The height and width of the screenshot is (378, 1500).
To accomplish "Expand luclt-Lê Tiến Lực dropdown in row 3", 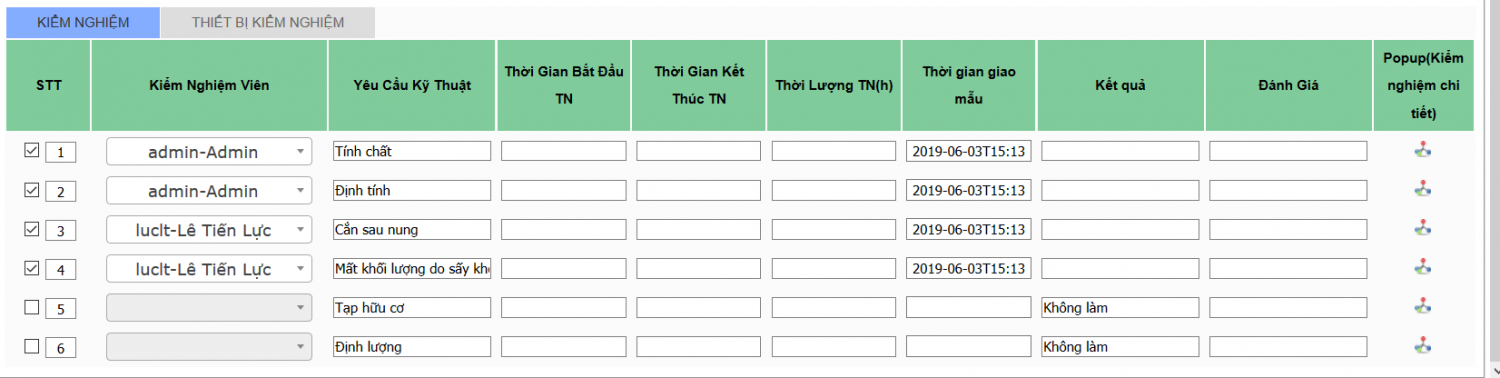I will tap(210, 230).
